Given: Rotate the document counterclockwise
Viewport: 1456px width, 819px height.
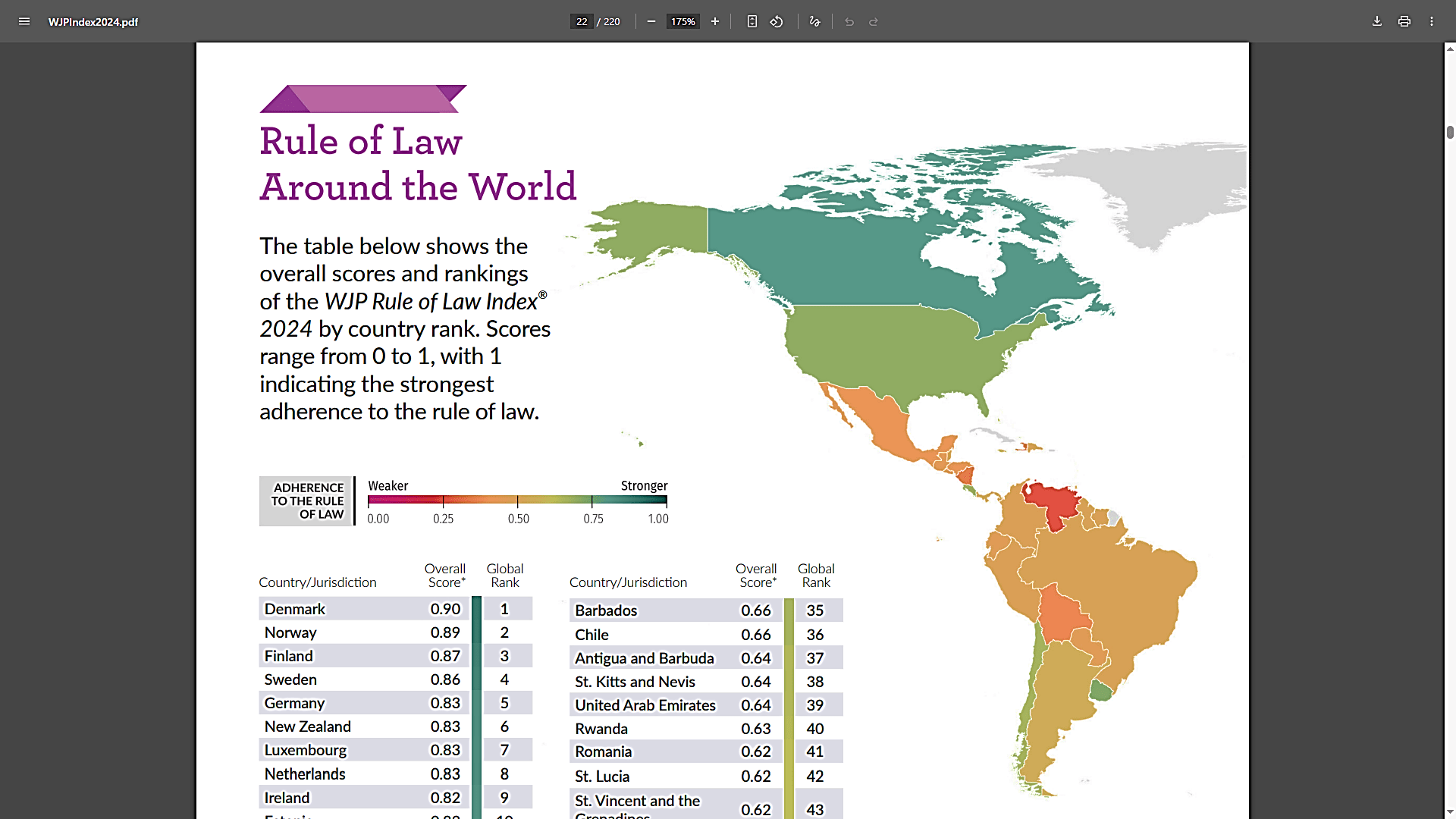Looking at the screenshot, I should point(777,21).
